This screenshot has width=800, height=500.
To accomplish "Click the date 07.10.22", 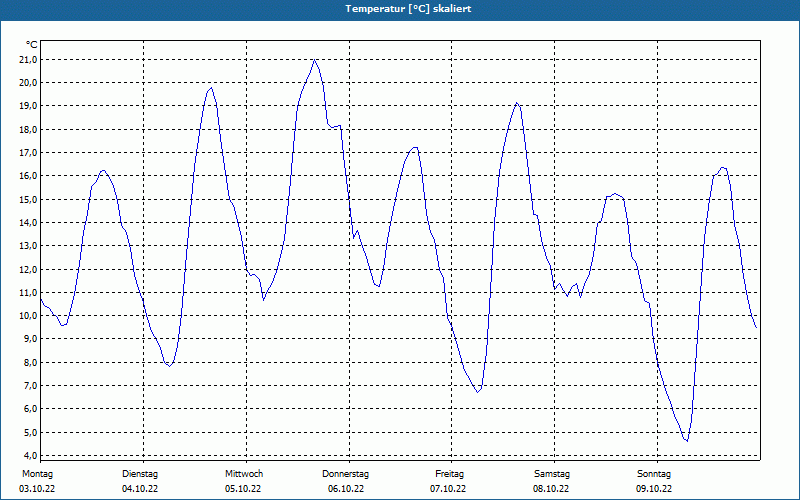I will (448, 489).
